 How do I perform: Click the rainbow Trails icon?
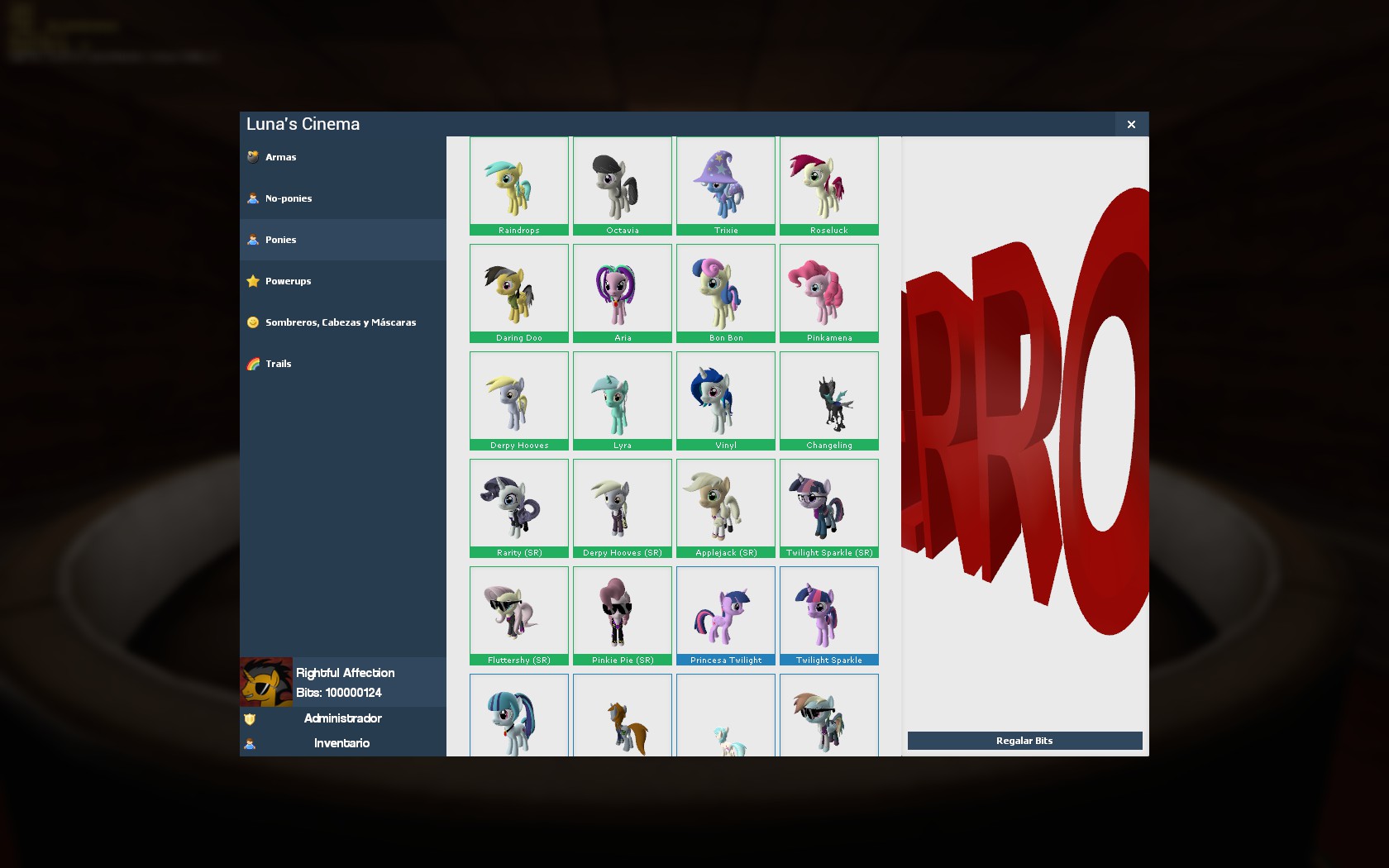click(x=253, y=364)
